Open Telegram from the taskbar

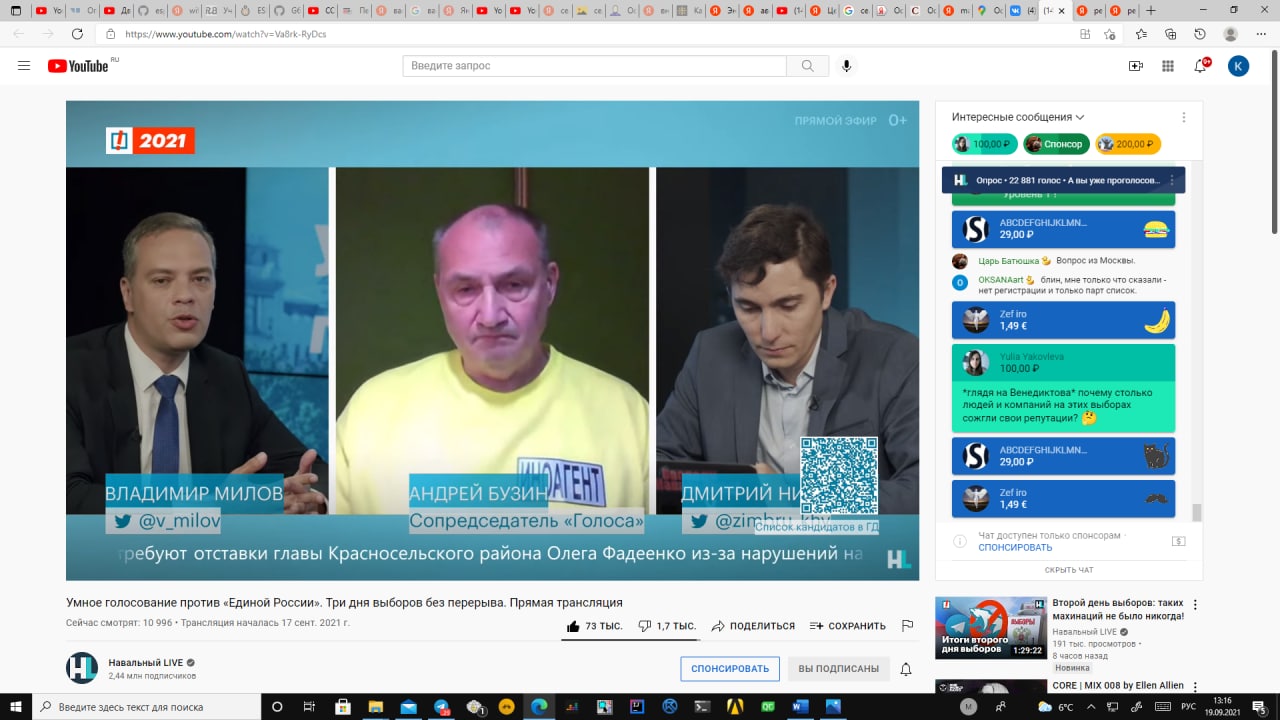tap(441, 706)
